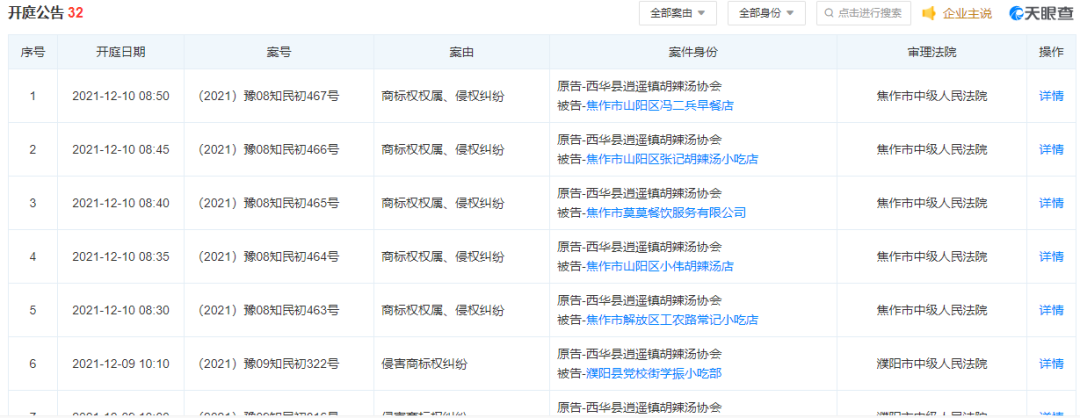Click the 企业主说 megaphone icon
The width and height of the screenshot is (1080, 418).
tap(928, 13)
